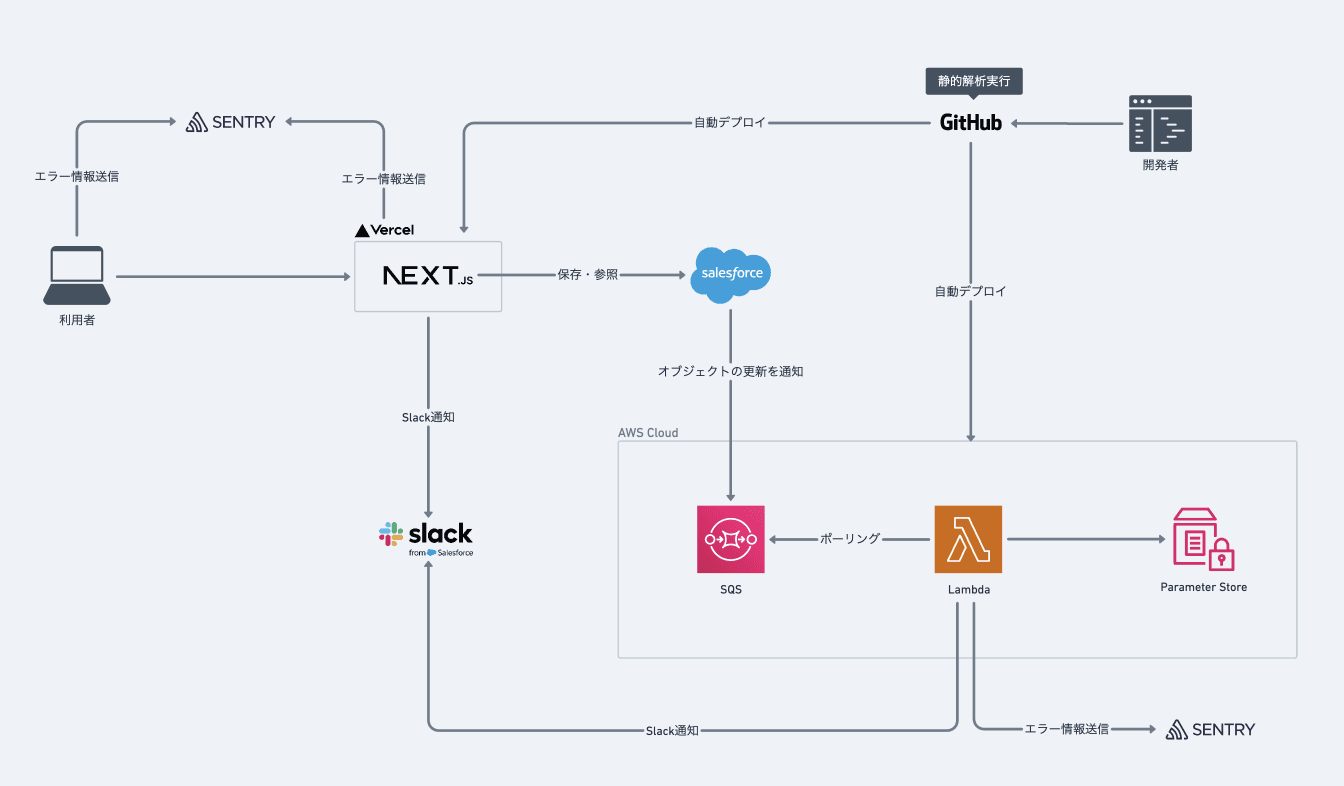
Task: Click エラー情報送信 label above Vercel
Action: [384, 180]
